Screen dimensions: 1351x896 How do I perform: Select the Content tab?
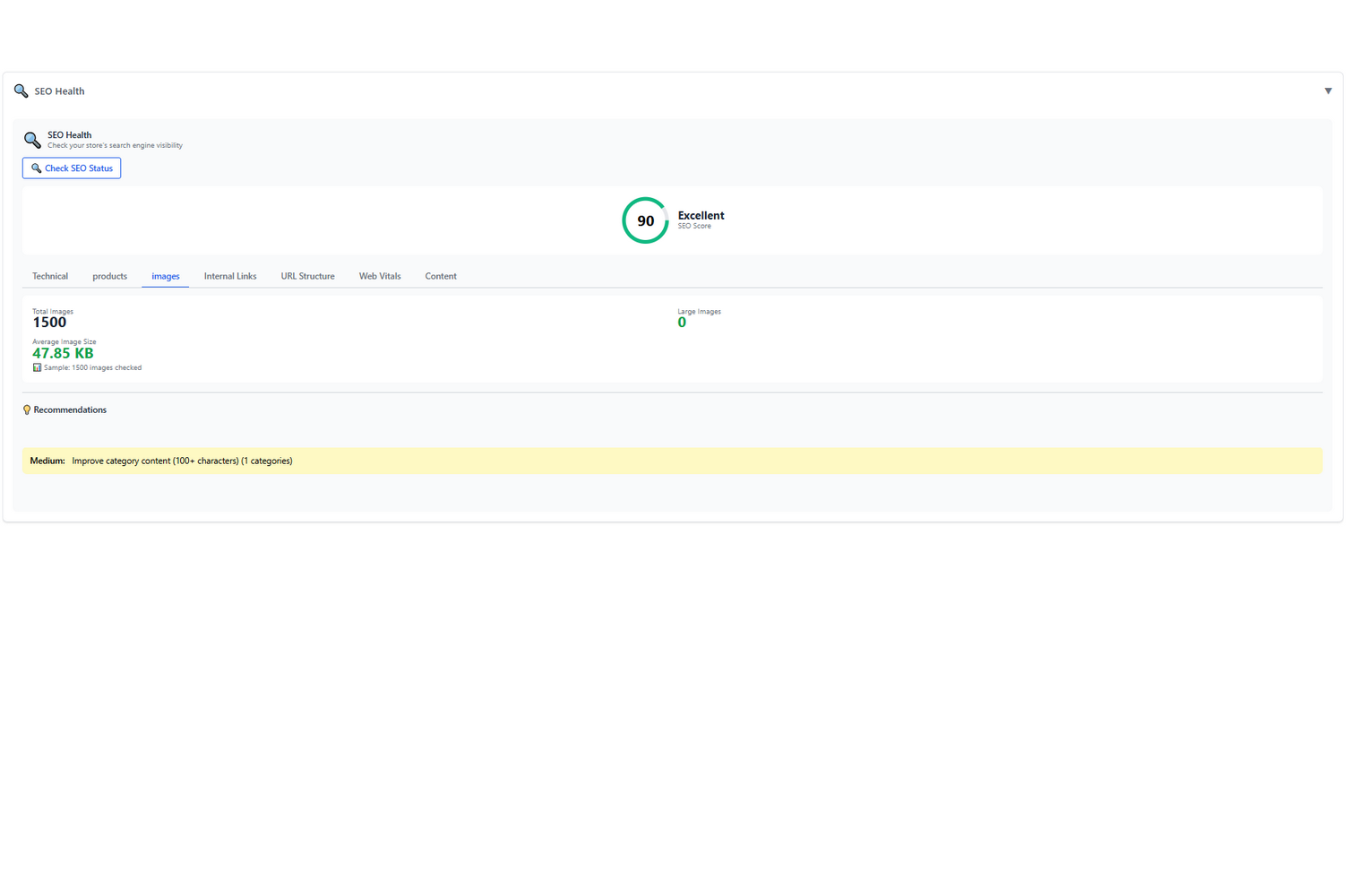tap(441, 276)
